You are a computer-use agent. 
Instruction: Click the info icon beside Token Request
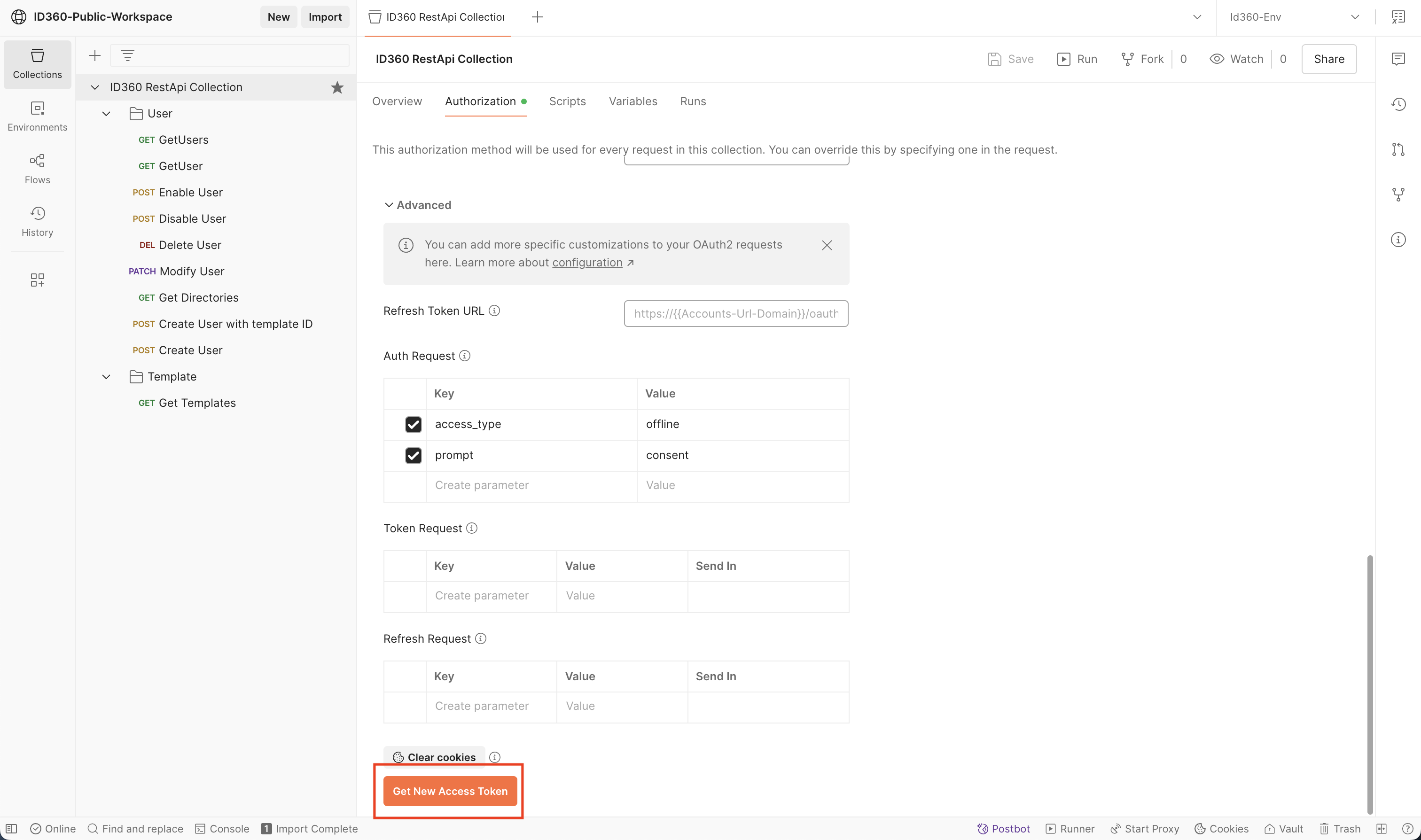point(472,528)
